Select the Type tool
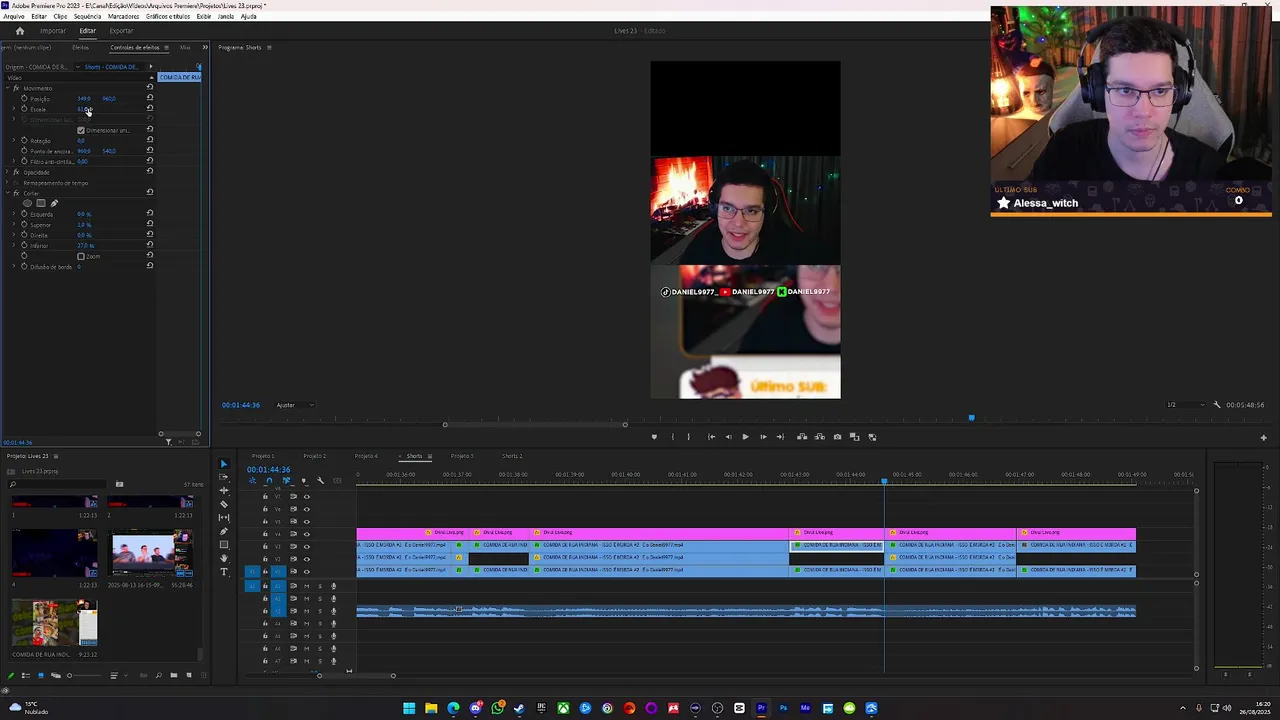The height and width of the screenshot is (720, 1280). [x=224, y=572]
